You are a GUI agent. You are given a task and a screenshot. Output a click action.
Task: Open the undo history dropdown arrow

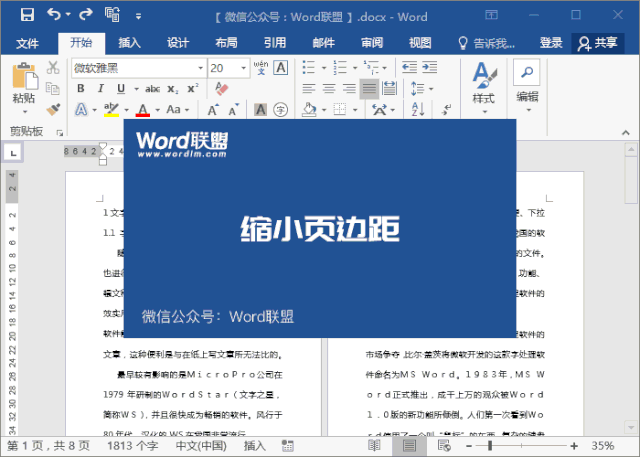click(x=68, y=15)
